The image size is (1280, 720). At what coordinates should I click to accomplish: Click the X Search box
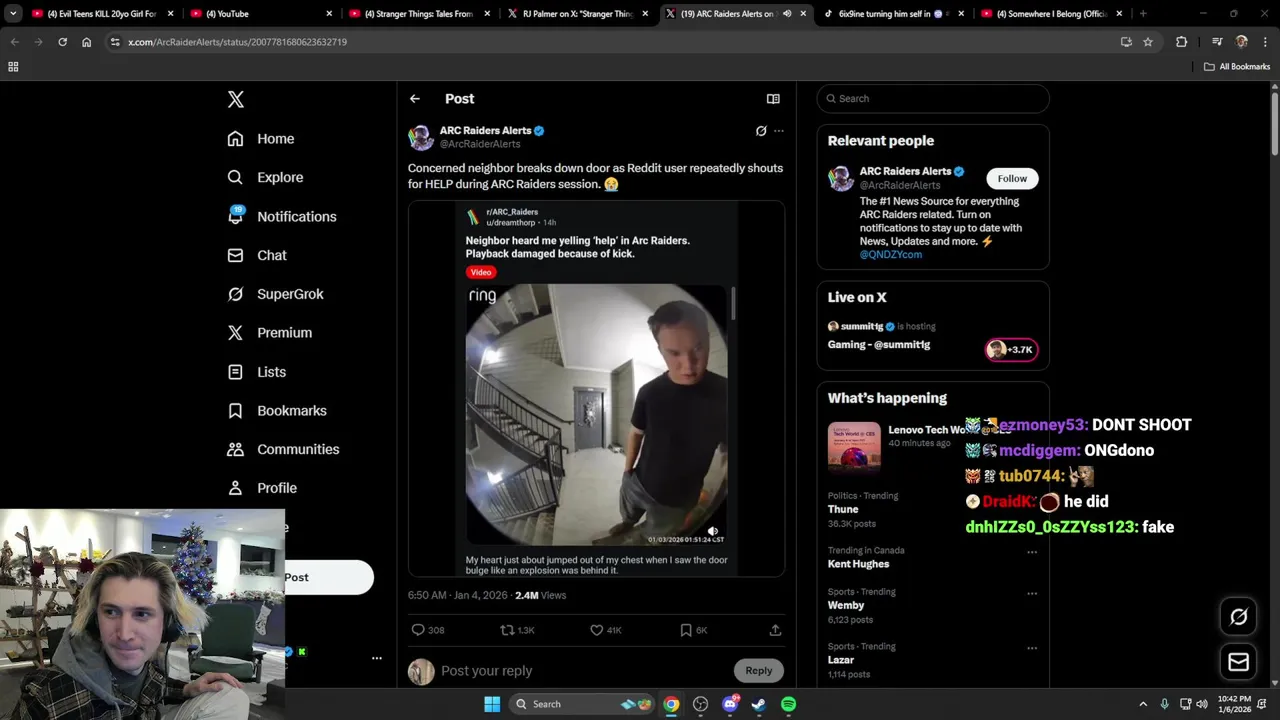(x=933, y=98)
